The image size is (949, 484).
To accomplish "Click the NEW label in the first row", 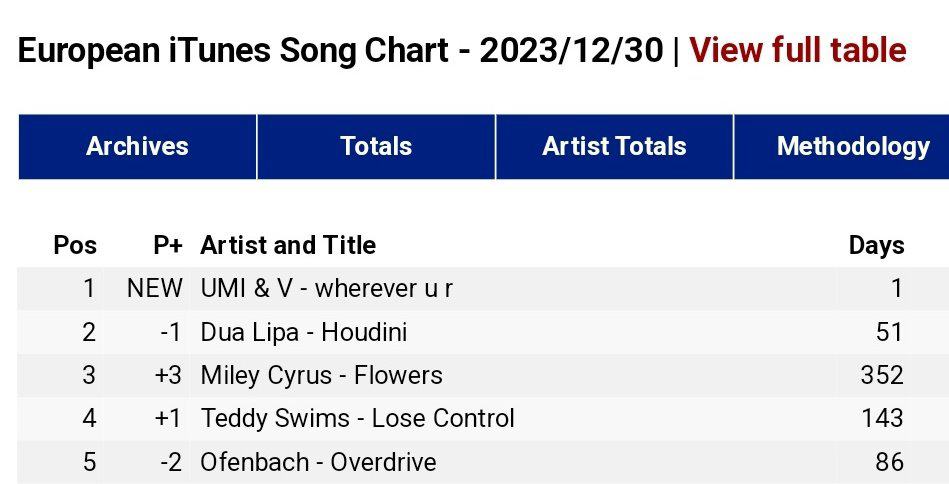I will [155, 289].
